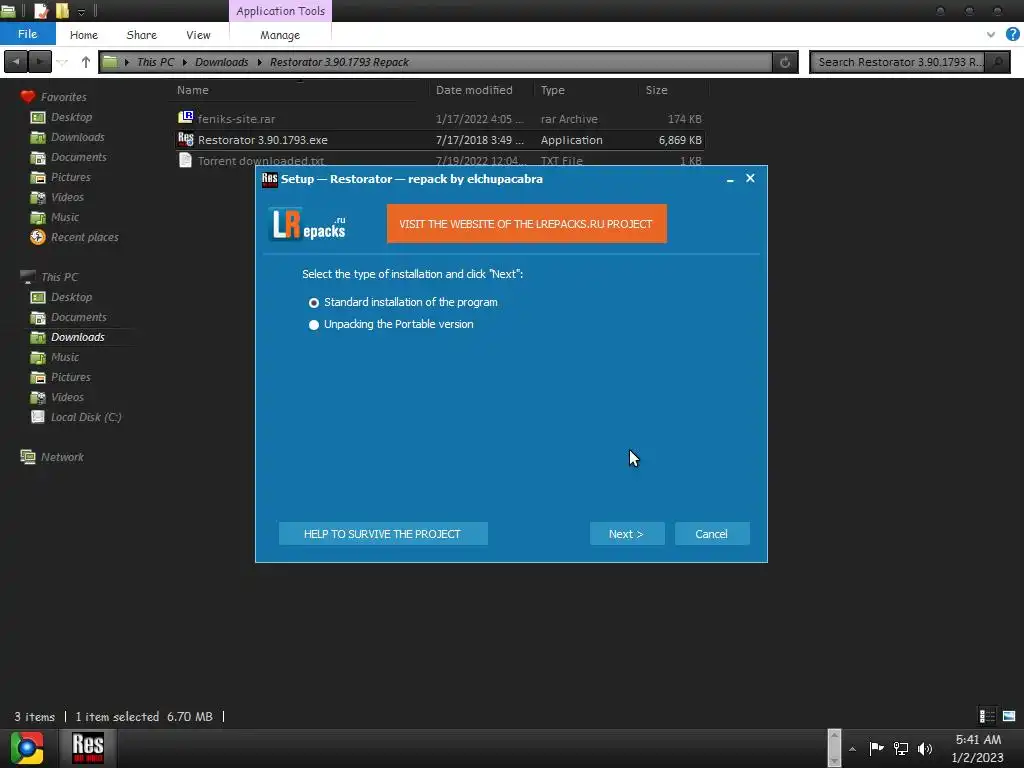
Task: Select Unpacking the Portable version option
Action: (x=391, y=325)
